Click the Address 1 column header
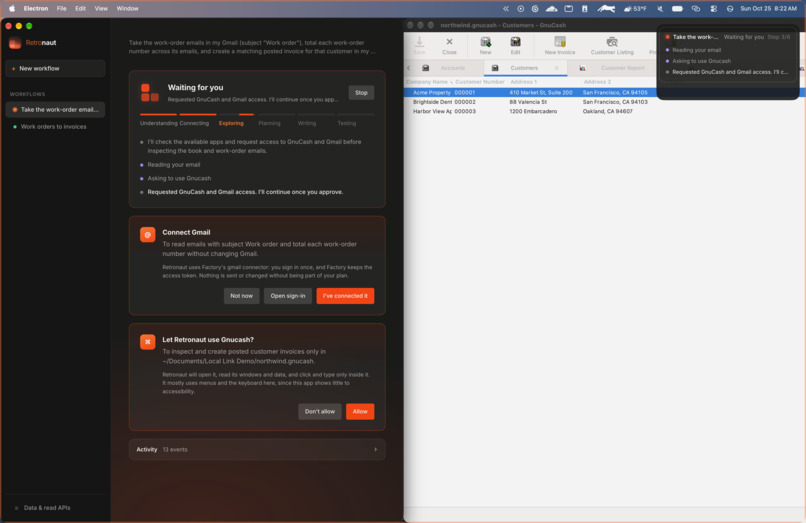 coord(523,82)
